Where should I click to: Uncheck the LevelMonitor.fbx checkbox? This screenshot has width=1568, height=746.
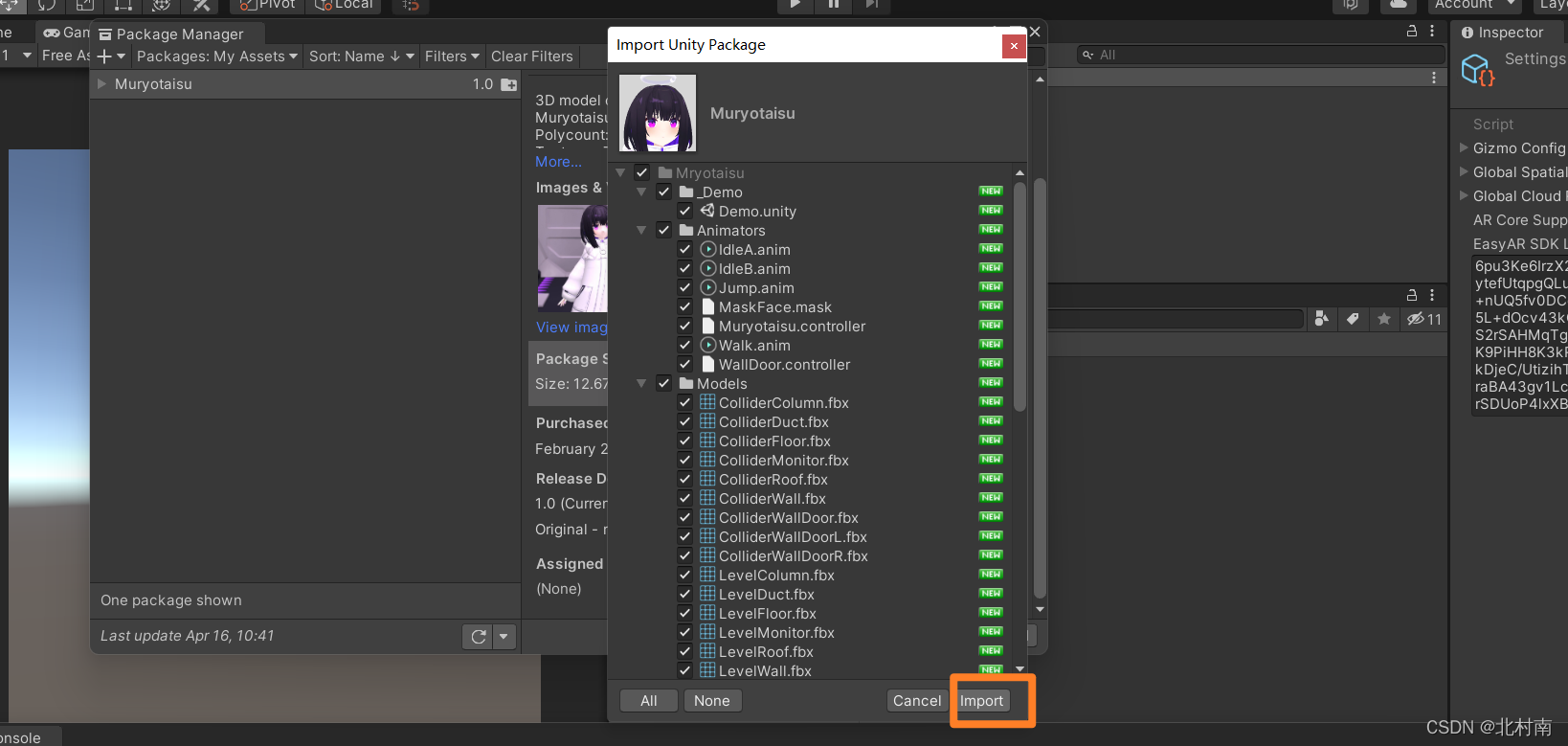coord(685,632)
